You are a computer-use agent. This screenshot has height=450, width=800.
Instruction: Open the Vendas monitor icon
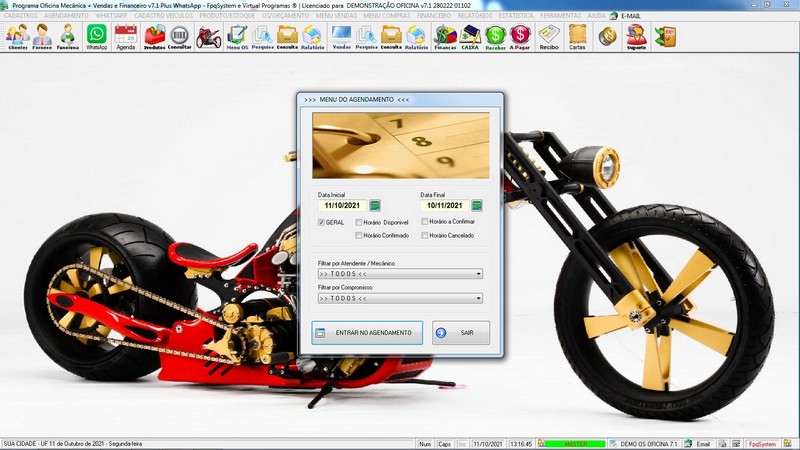(x=341, y=37)
